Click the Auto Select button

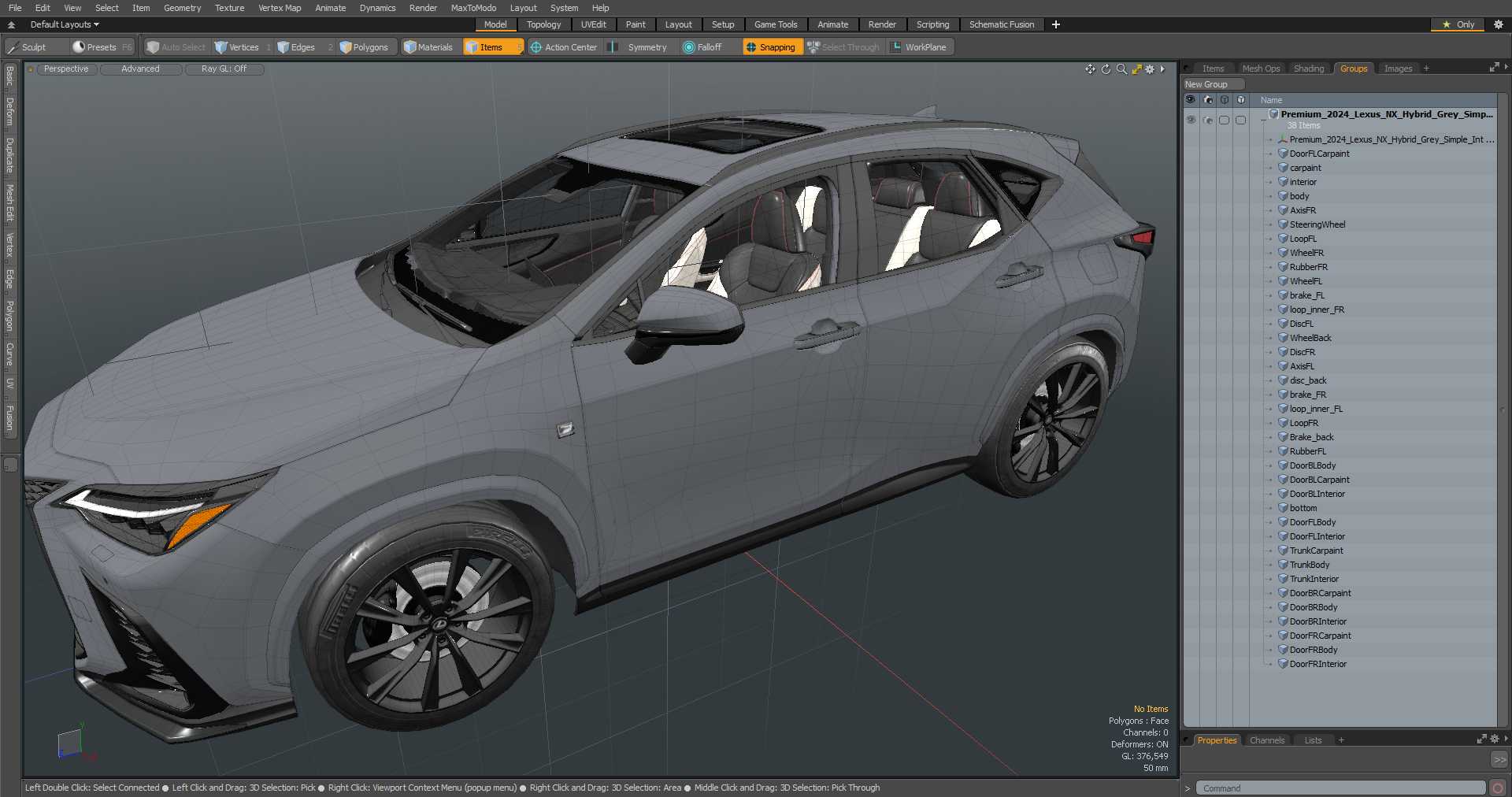(x=176, y=47)
